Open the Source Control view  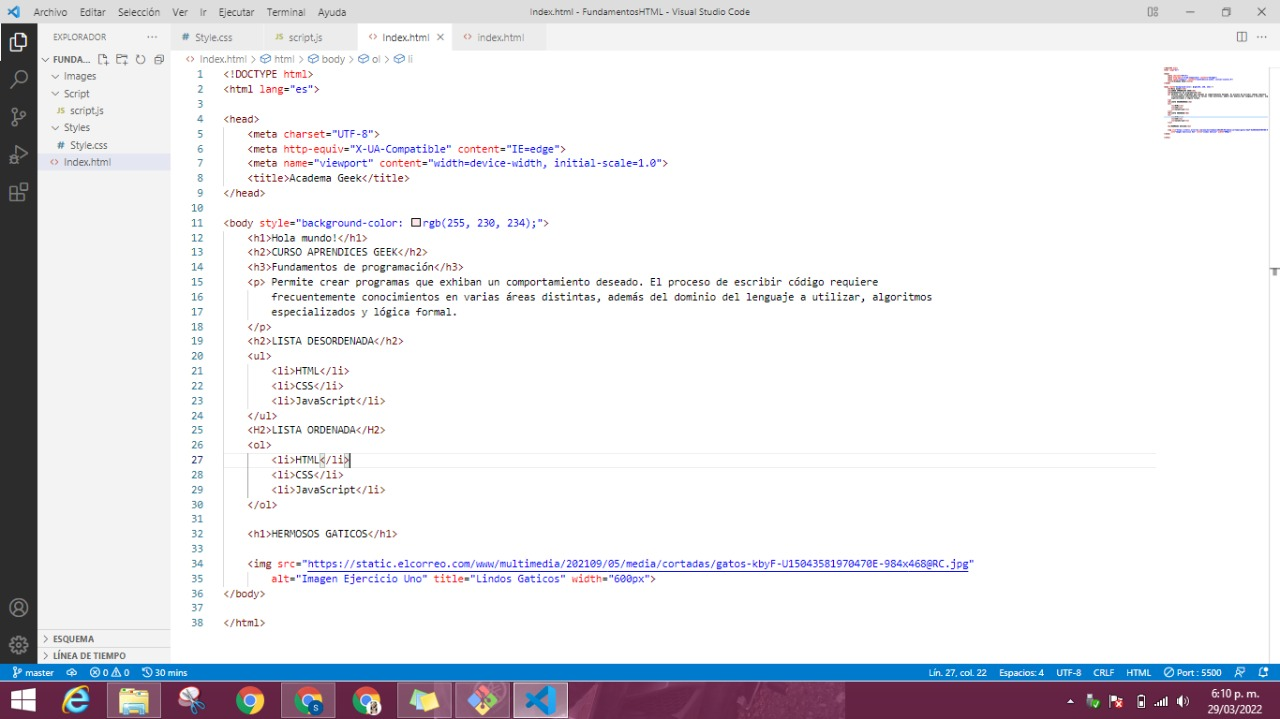tap(18, 117)
